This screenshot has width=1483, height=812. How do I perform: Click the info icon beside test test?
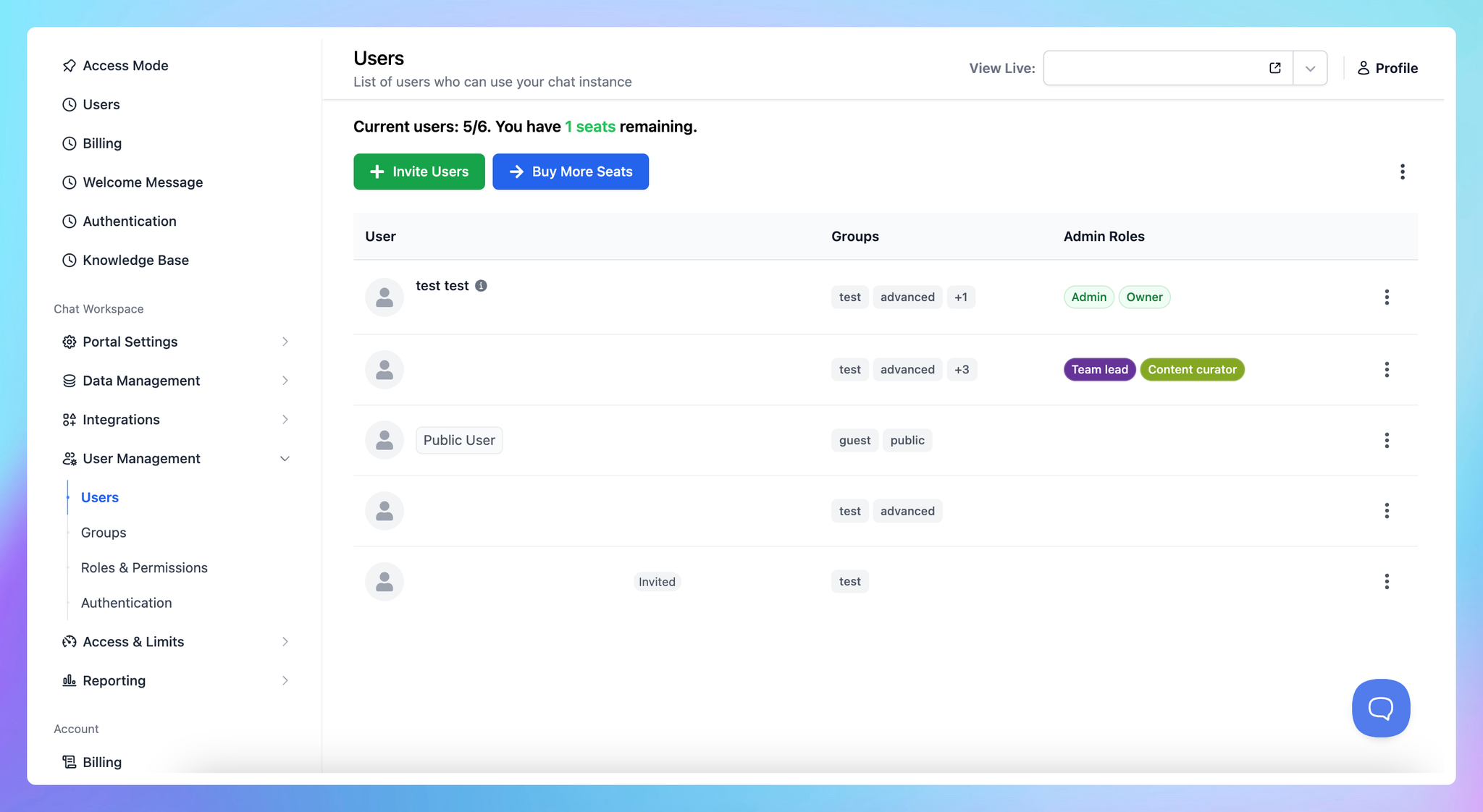[481, 286]
